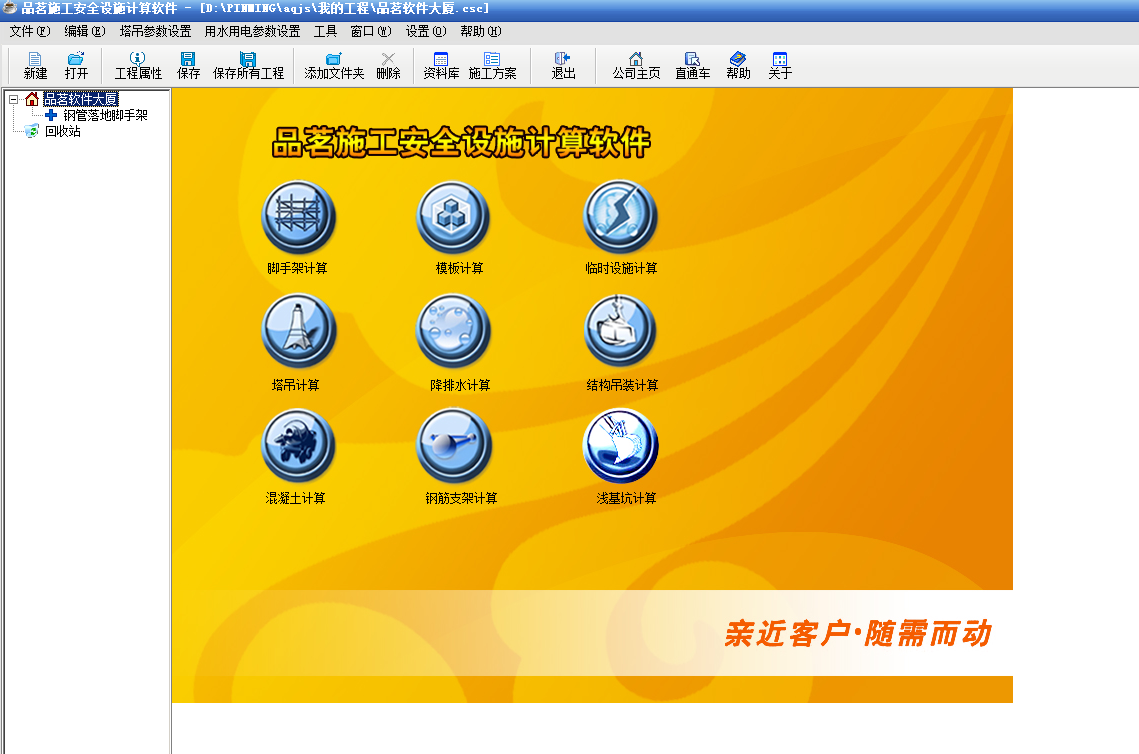Viewport: 1139px width, 754px height.
Task: Launch 浅基坑计算 shallow pit module
Action: [x=620, y=445]
